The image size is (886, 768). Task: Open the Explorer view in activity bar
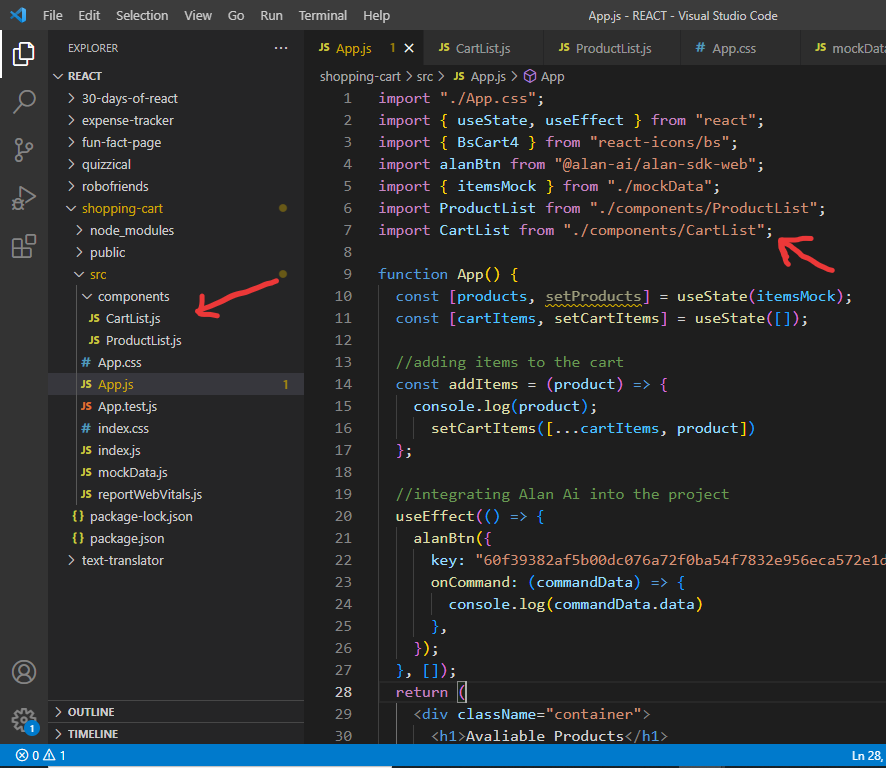click(24, 54)
